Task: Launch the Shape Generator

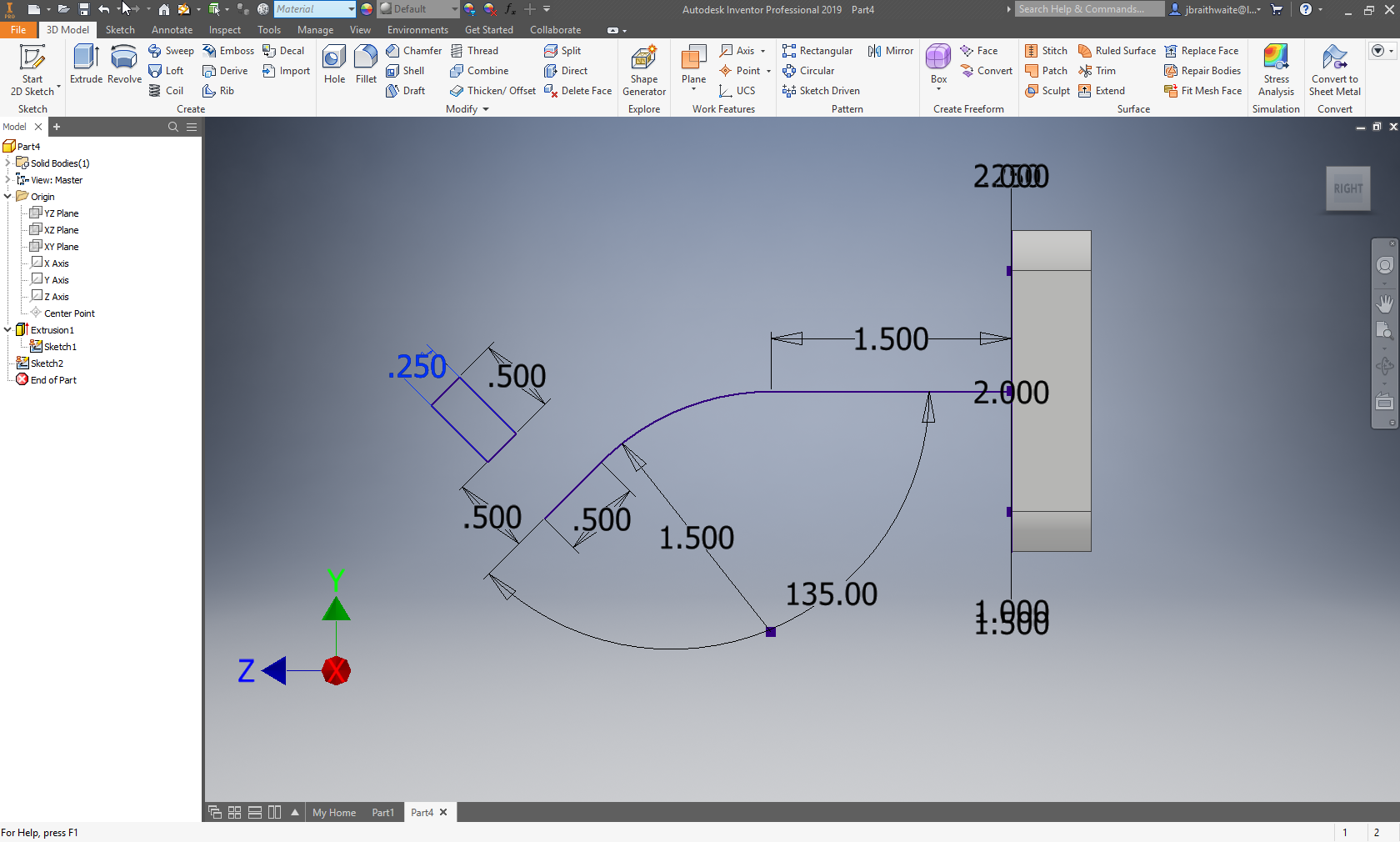Action: pyautogui.click(x=644, y=70)
